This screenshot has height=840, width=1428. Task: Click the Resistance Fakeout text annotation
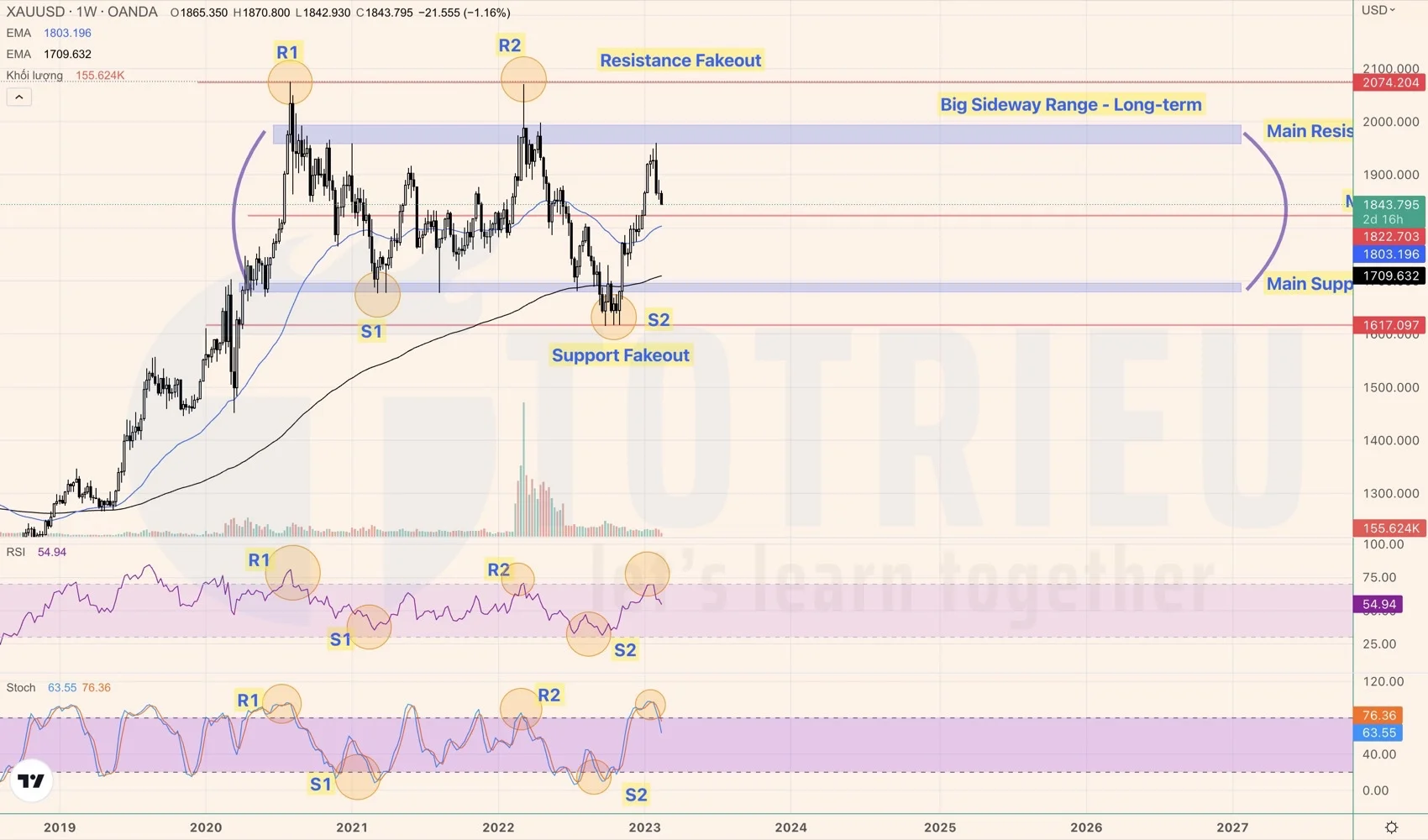[680, 60]
